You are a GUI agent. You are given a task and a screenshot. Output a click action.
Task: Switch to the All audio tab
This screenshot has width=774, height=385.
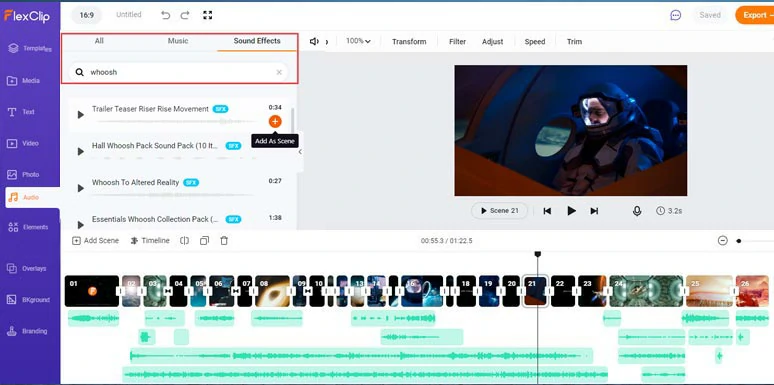point(99,41)
